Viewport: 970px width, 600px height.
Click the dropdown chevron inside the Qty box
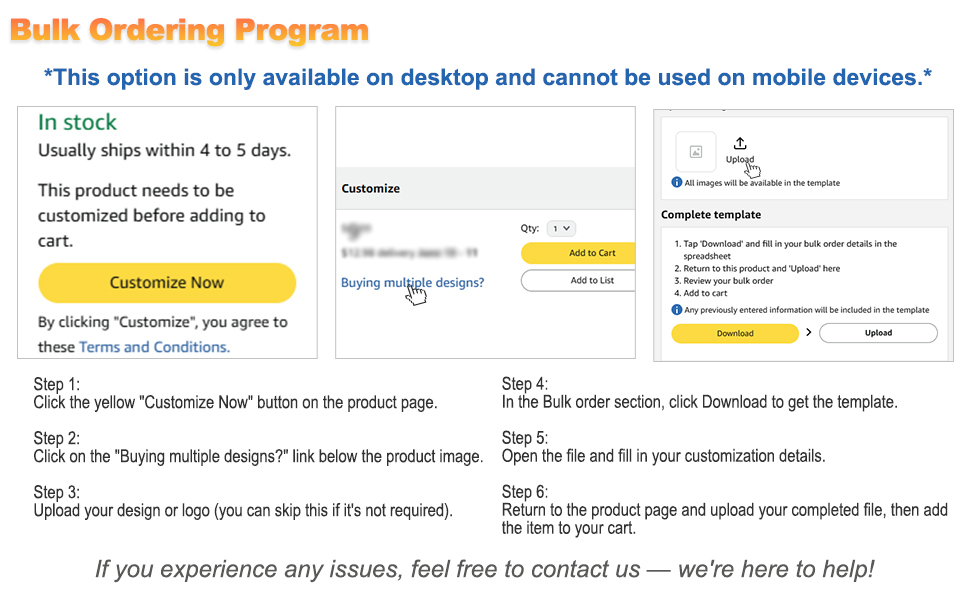tap(567, 228)
